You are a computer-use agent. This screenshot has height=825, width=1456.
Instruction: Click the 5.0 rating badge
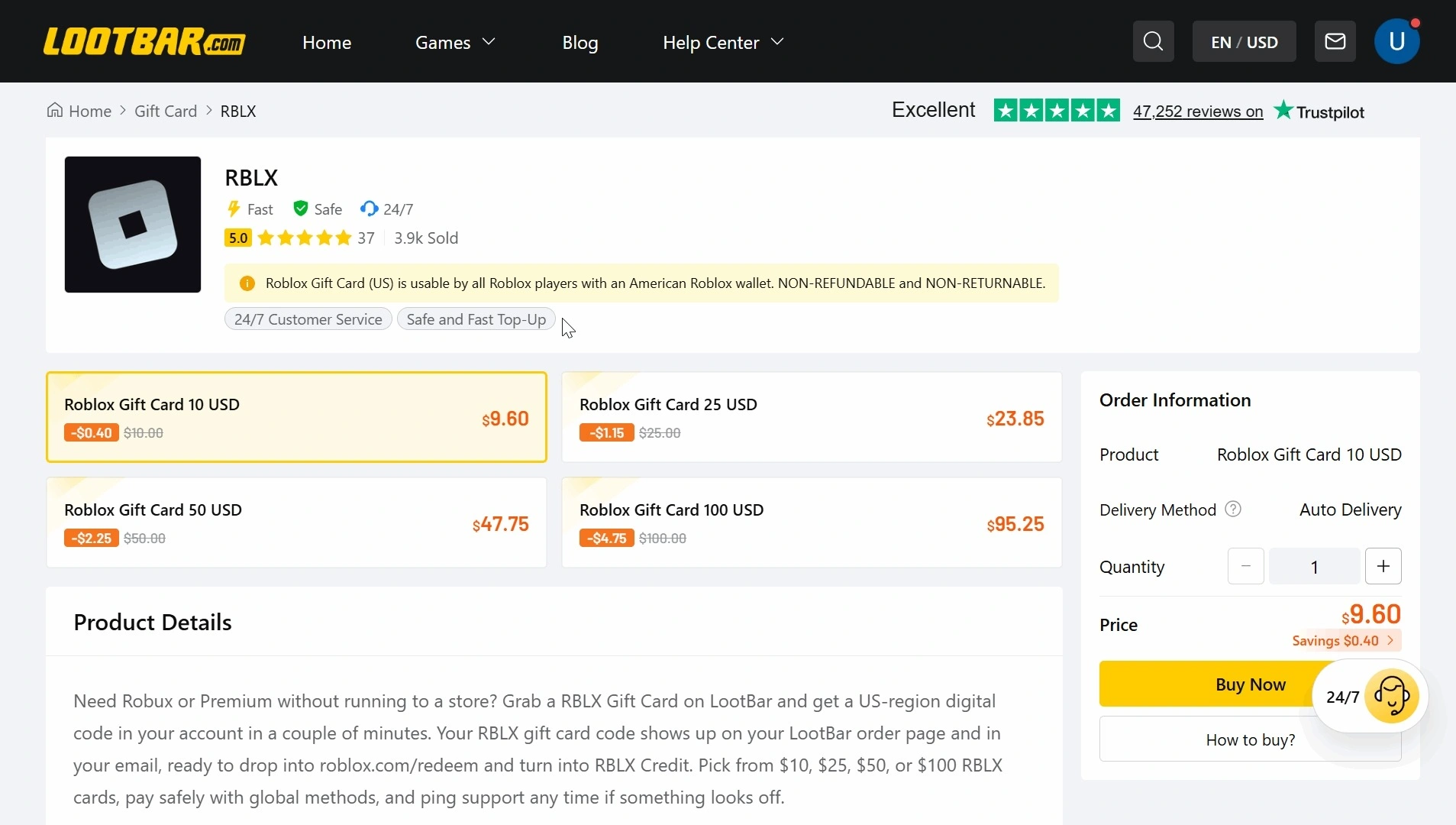coord(238,238)
